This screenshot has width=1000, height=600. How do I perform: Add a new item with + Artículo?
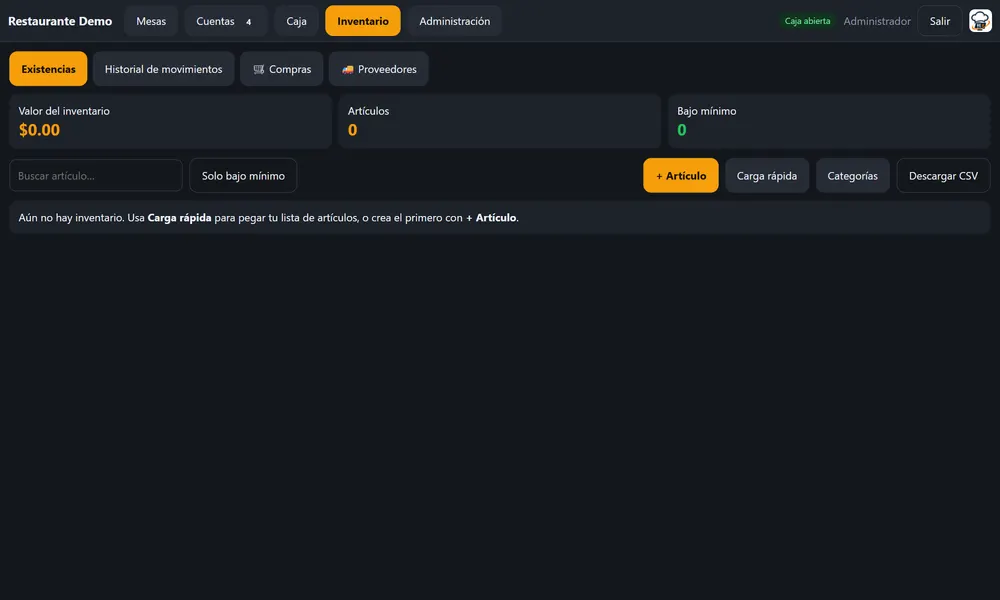(680, 175)
